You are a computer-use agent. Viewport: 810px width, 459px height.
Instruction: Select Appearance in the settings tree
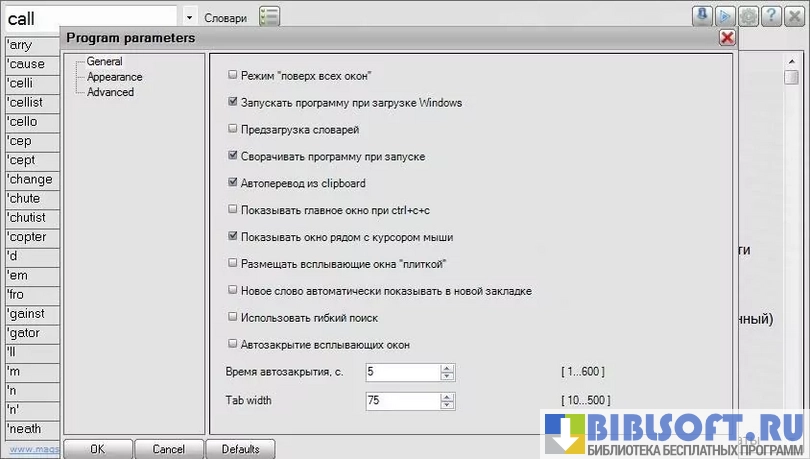[114, 77]
